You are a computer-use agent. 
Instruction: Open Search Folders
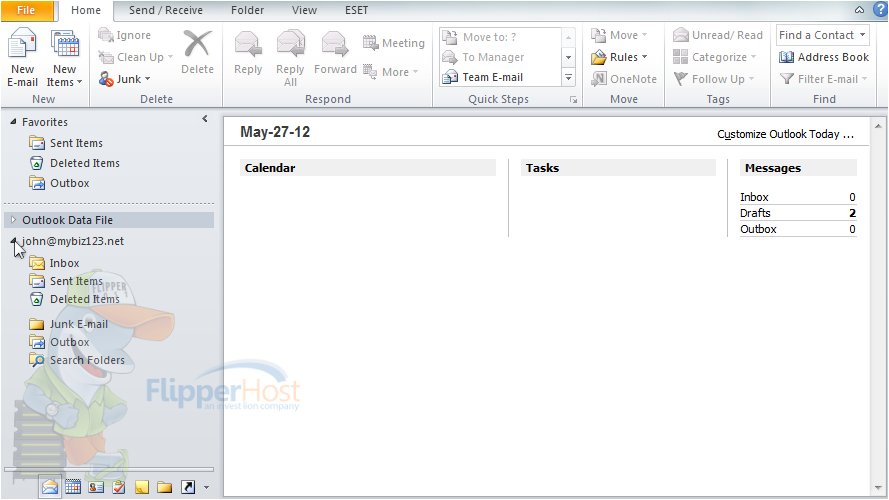77,360
